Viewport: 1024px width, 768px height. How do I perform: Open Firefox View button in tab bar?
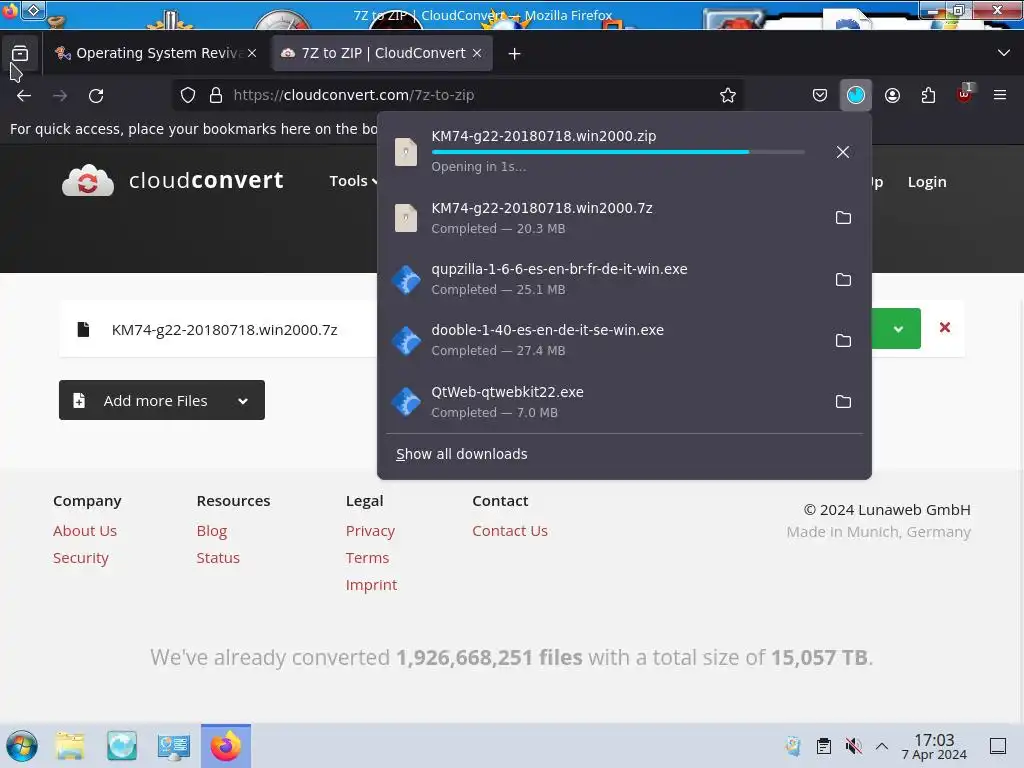(x=20, y=53)
